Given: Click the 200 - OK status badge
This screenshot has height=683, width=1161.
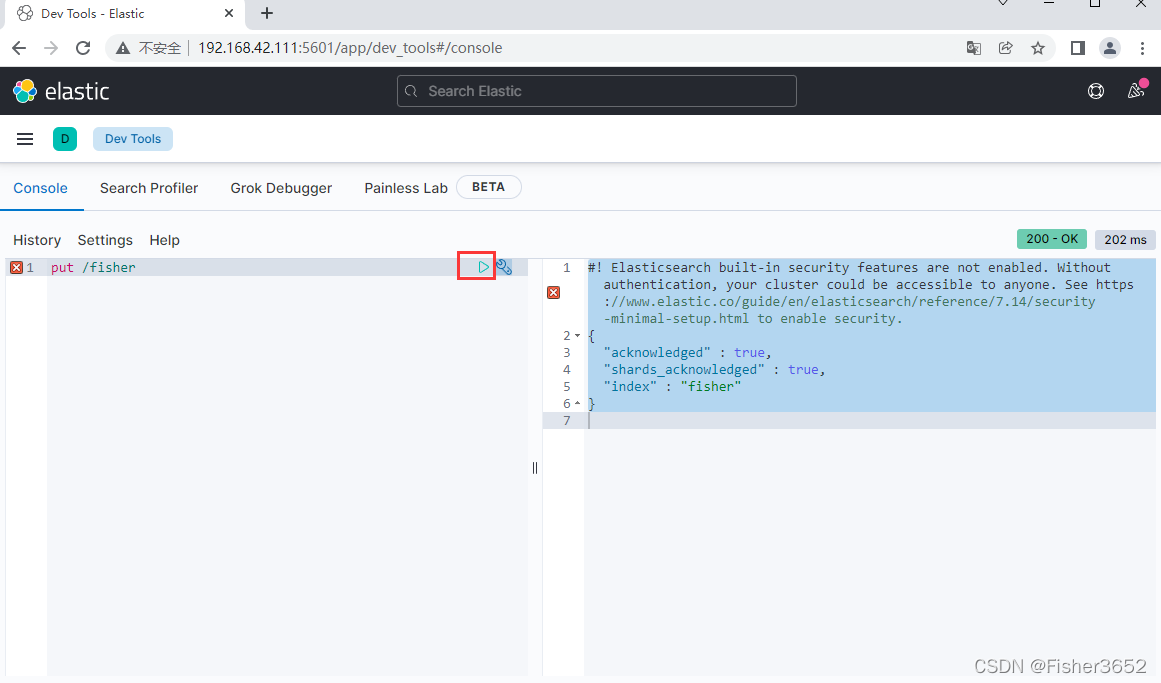Looking at the screenshot, I should [1052, 239].
